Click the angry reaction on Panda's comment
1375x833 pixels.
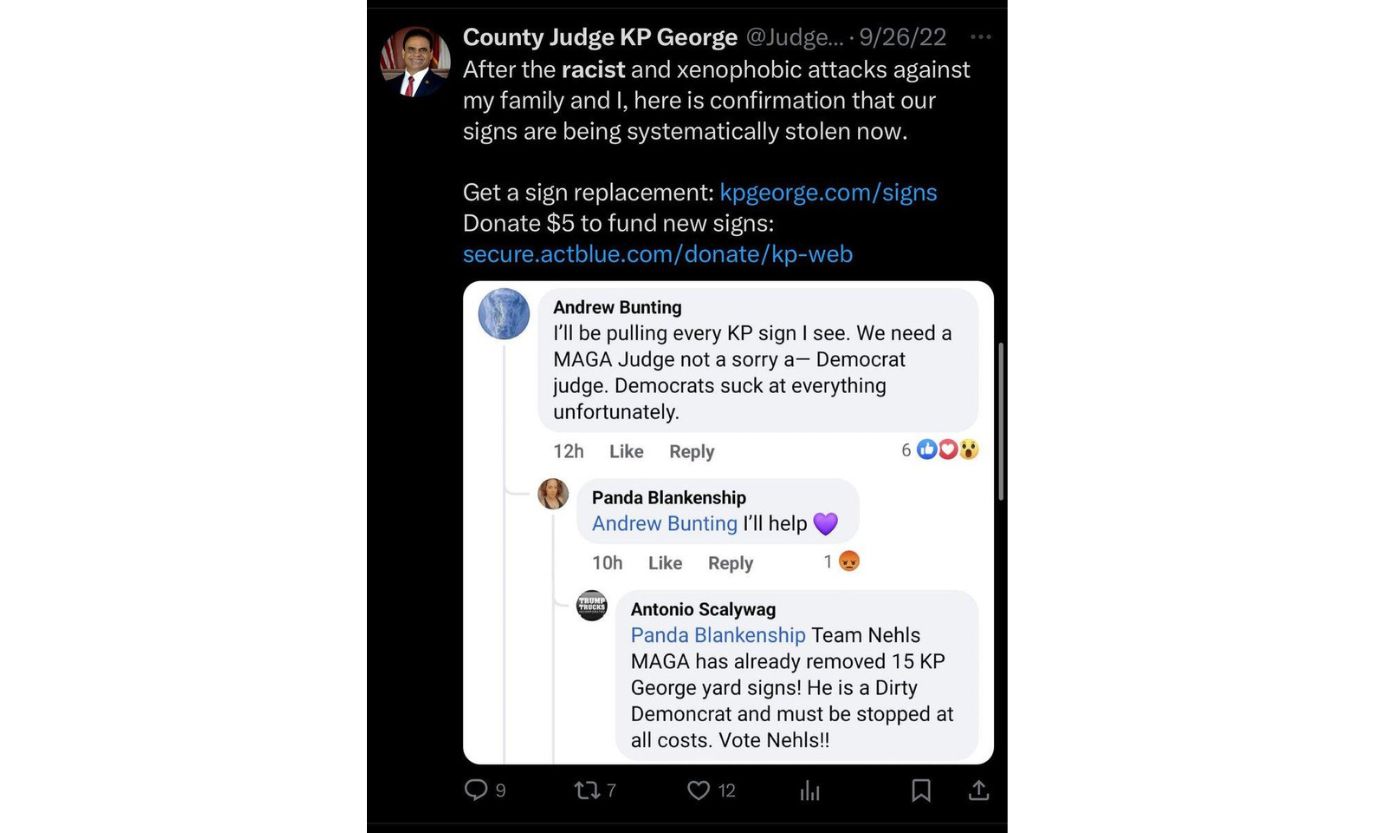pyautogui.click(x=849, y=562)
